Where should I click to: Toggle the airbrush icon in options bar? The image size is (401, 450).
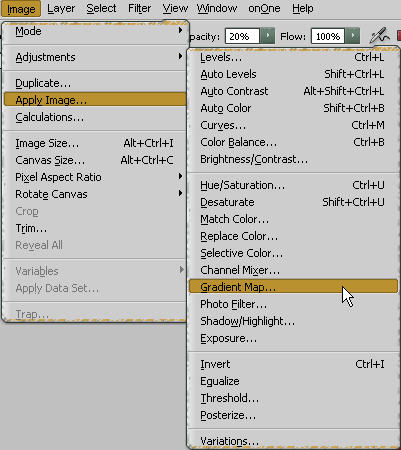380,35
